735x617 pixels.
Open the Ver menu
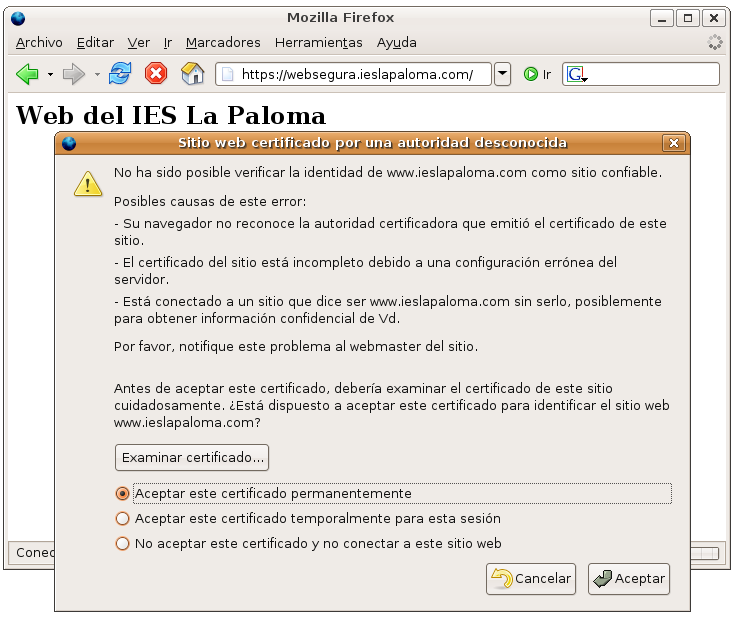(x=139, y=43)
